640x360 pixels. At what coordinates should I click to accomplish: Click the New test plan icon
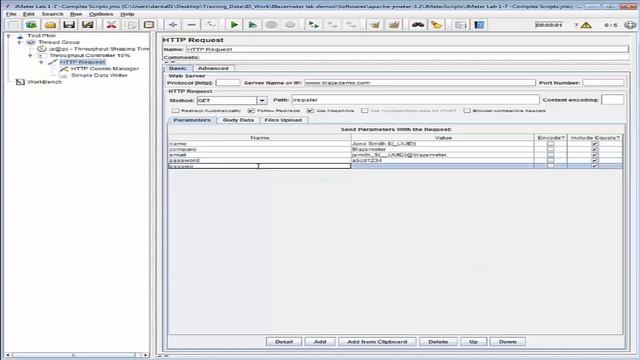pyautogui.click(x=13, y=25)
